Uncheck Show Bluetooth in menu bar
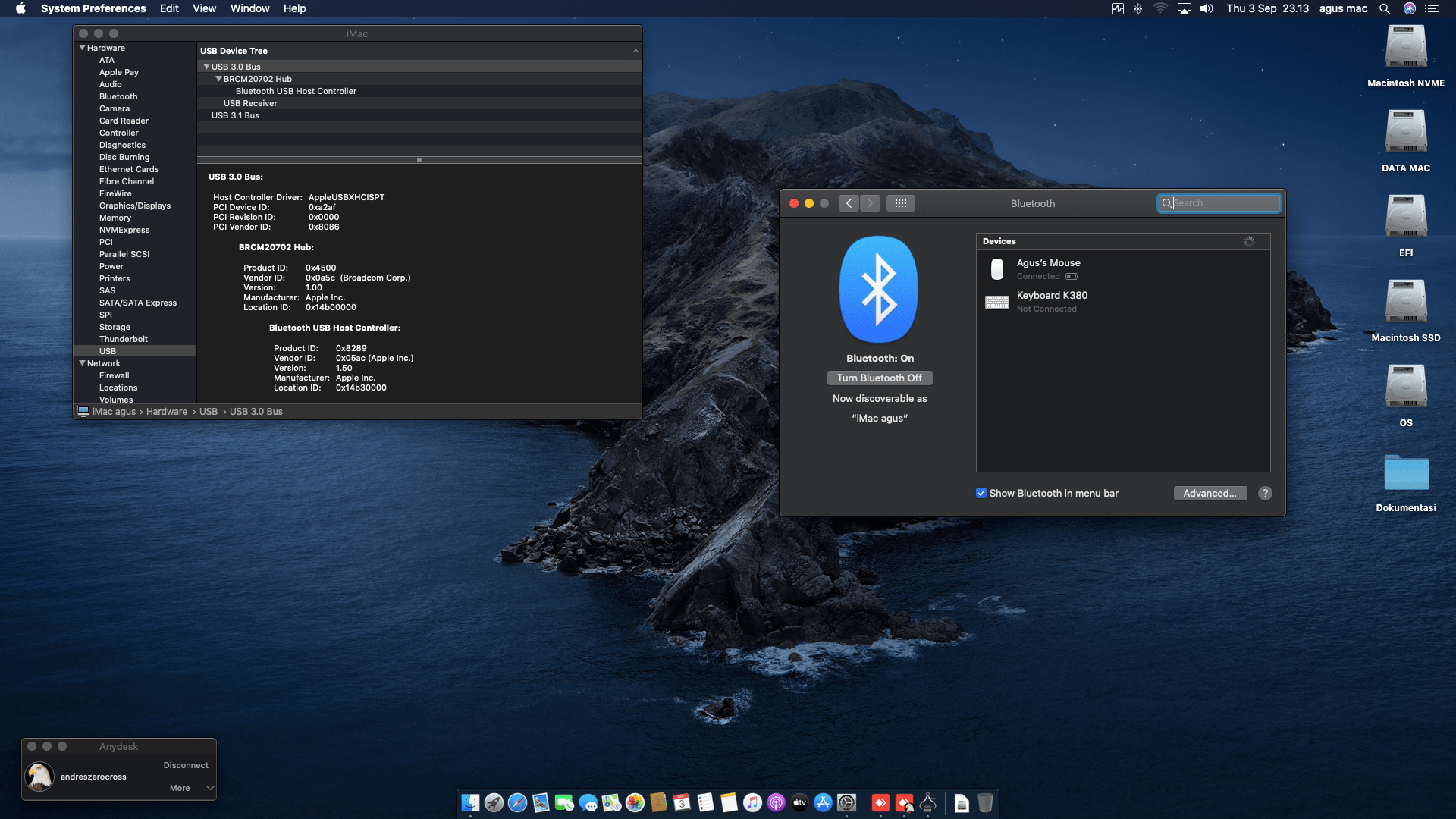The image size is (1456, 819). click(x=981, y=493)
